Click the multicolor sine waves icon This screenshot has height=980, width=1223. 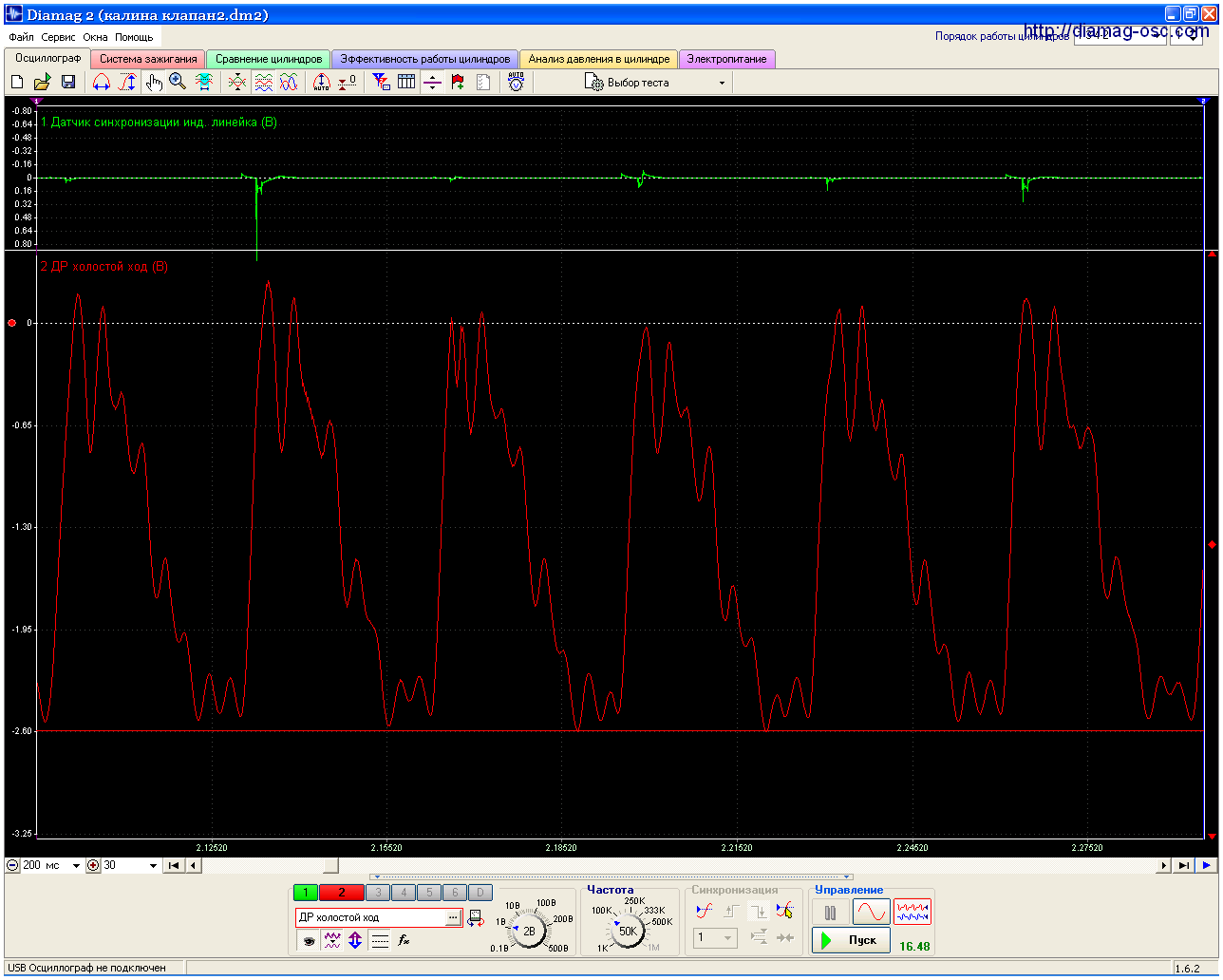[x=289, y=83]
